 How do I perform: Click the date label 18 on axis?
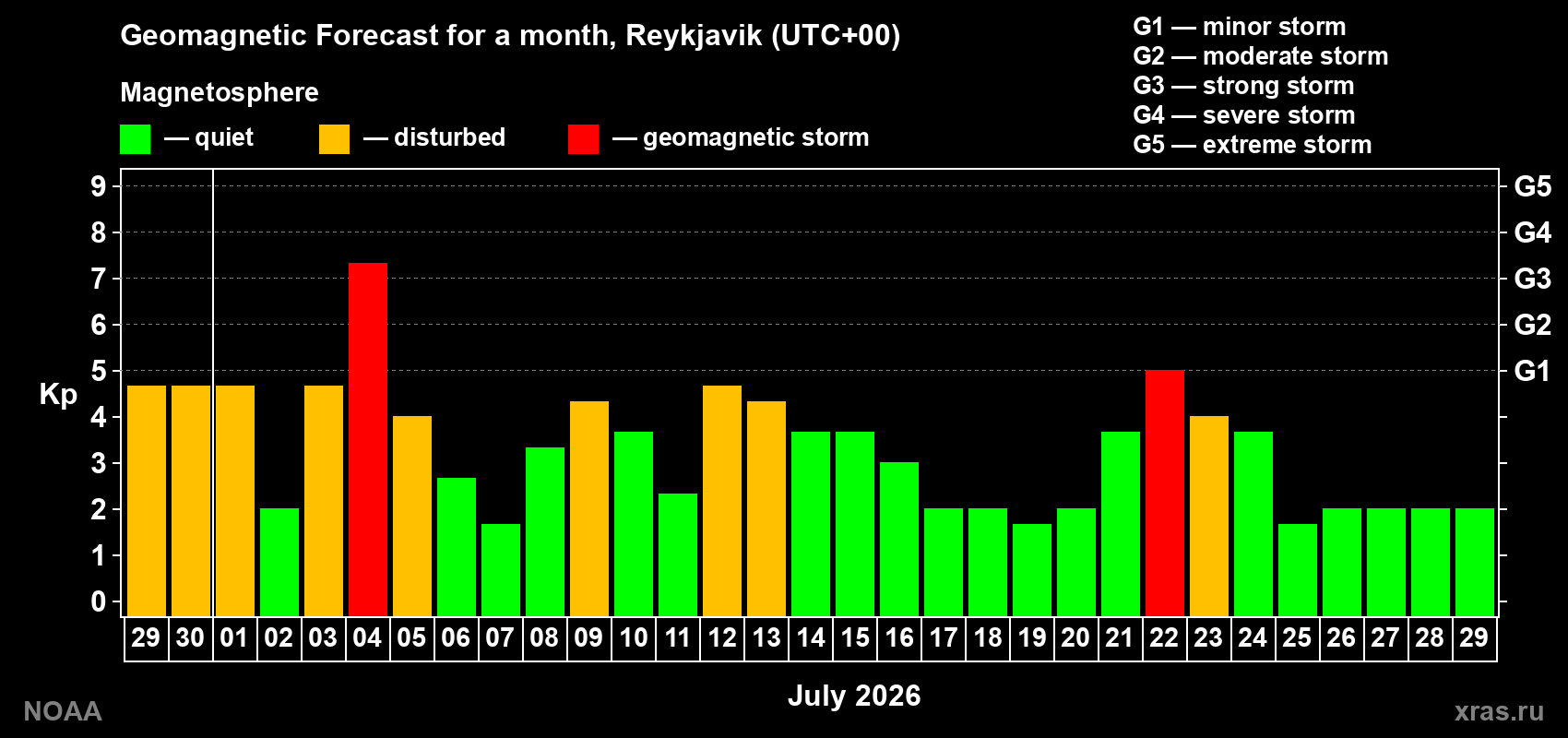(988, 637)
